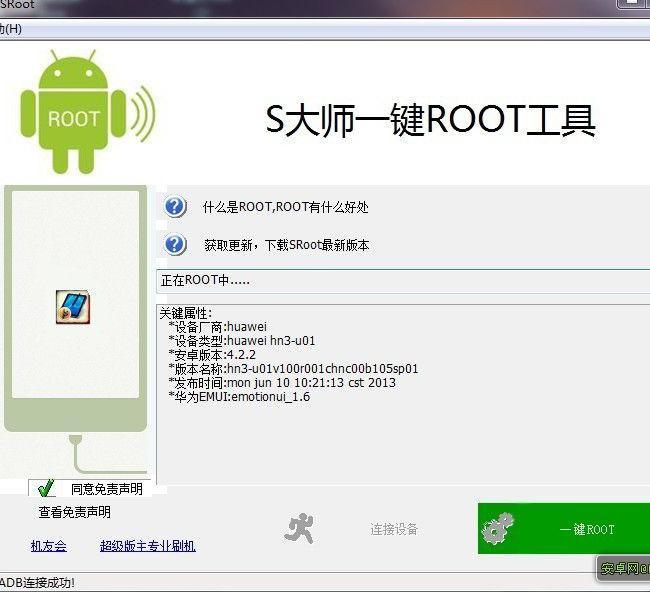Image resolution: width=650 pixels, height=592 pixels.
Task: Click the running man connect icon
Action: click(x=299, y=529)
